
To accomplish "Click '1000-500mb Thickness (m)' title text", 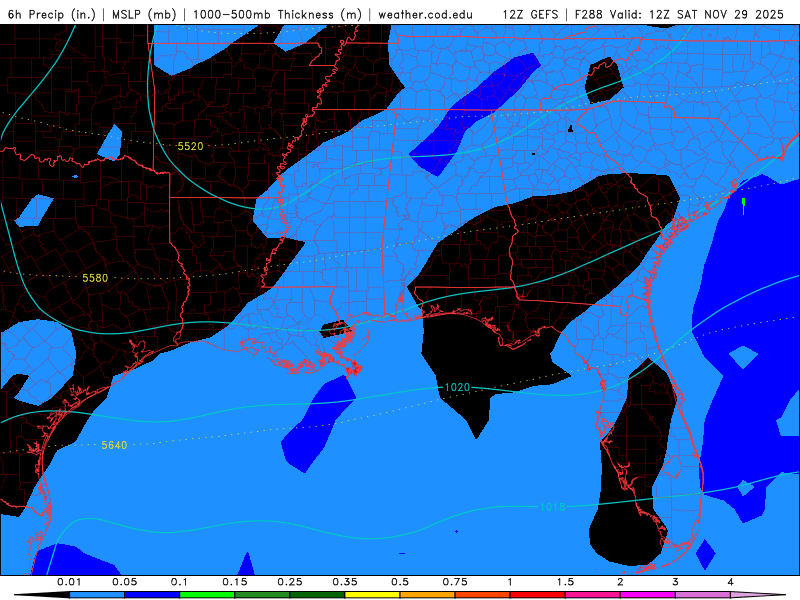I will [x=277, y=14].
